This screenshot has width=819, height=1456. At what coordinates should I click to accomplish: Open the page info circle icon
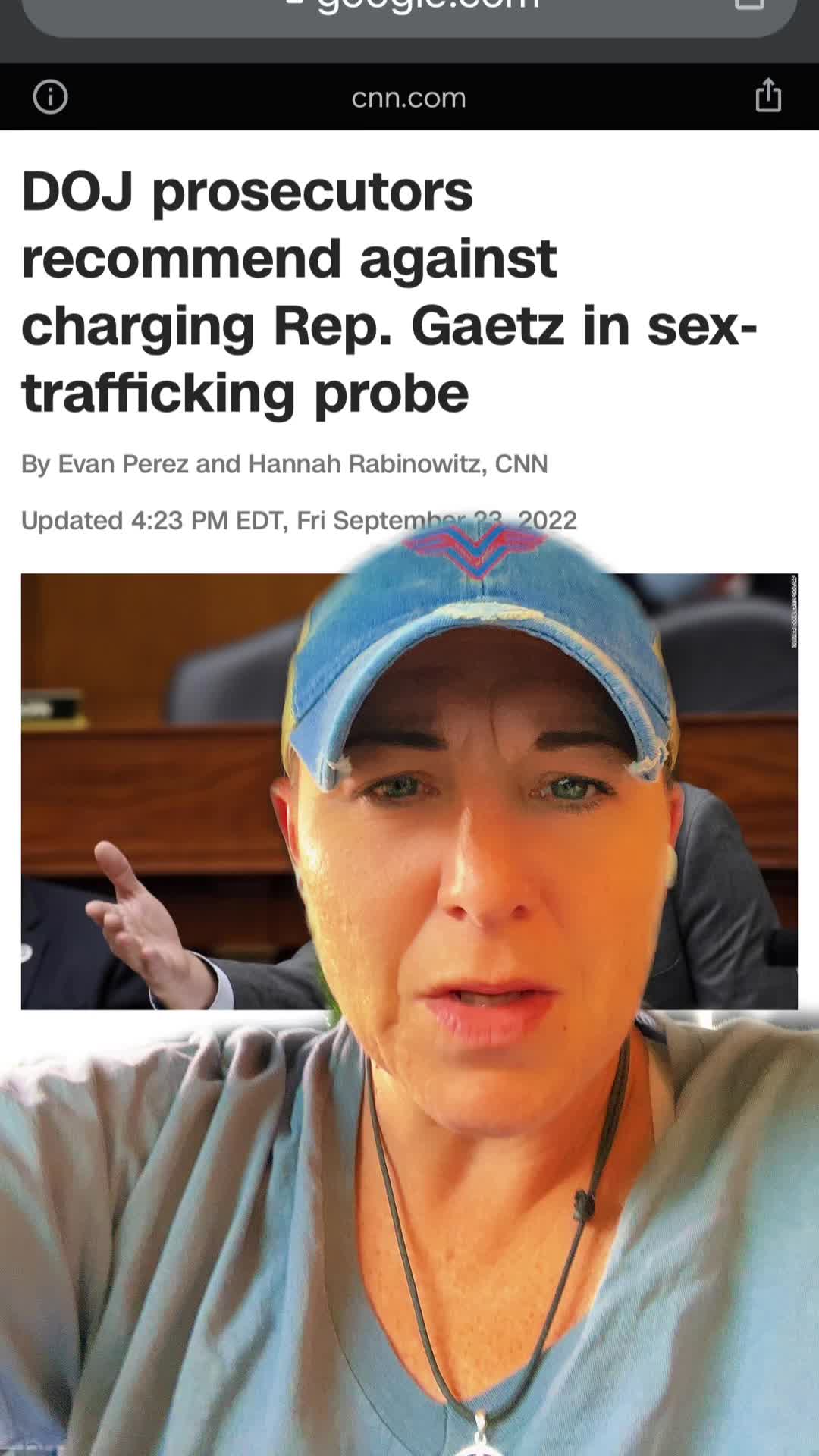click(x=50, y=97)
